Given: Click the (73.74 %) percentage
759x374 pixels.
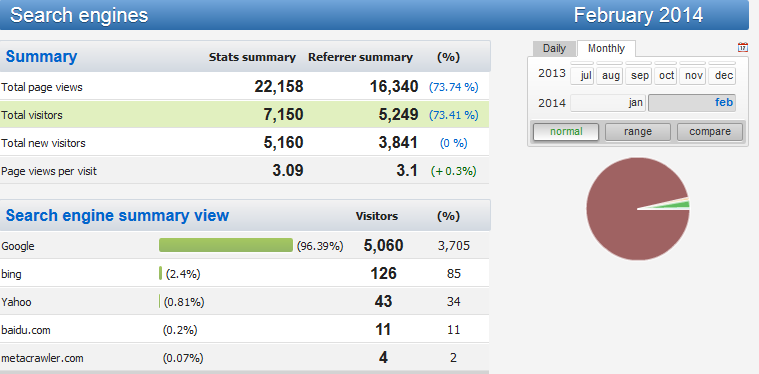Looking at the screenshot, I should click(x=454, y=88).
